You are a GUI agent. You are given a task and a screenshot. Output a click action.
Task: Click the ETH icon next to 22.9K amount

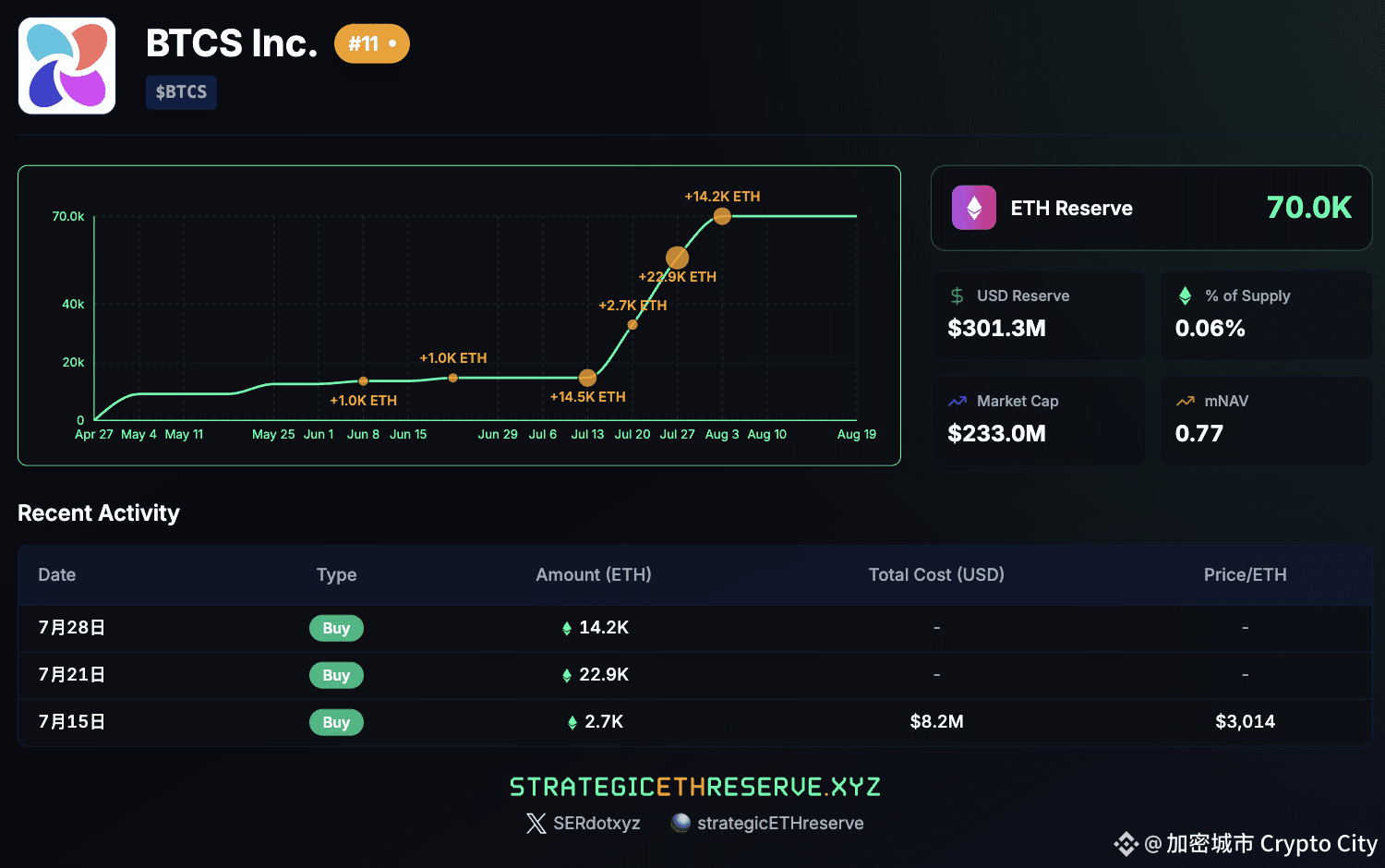(567, 676)
